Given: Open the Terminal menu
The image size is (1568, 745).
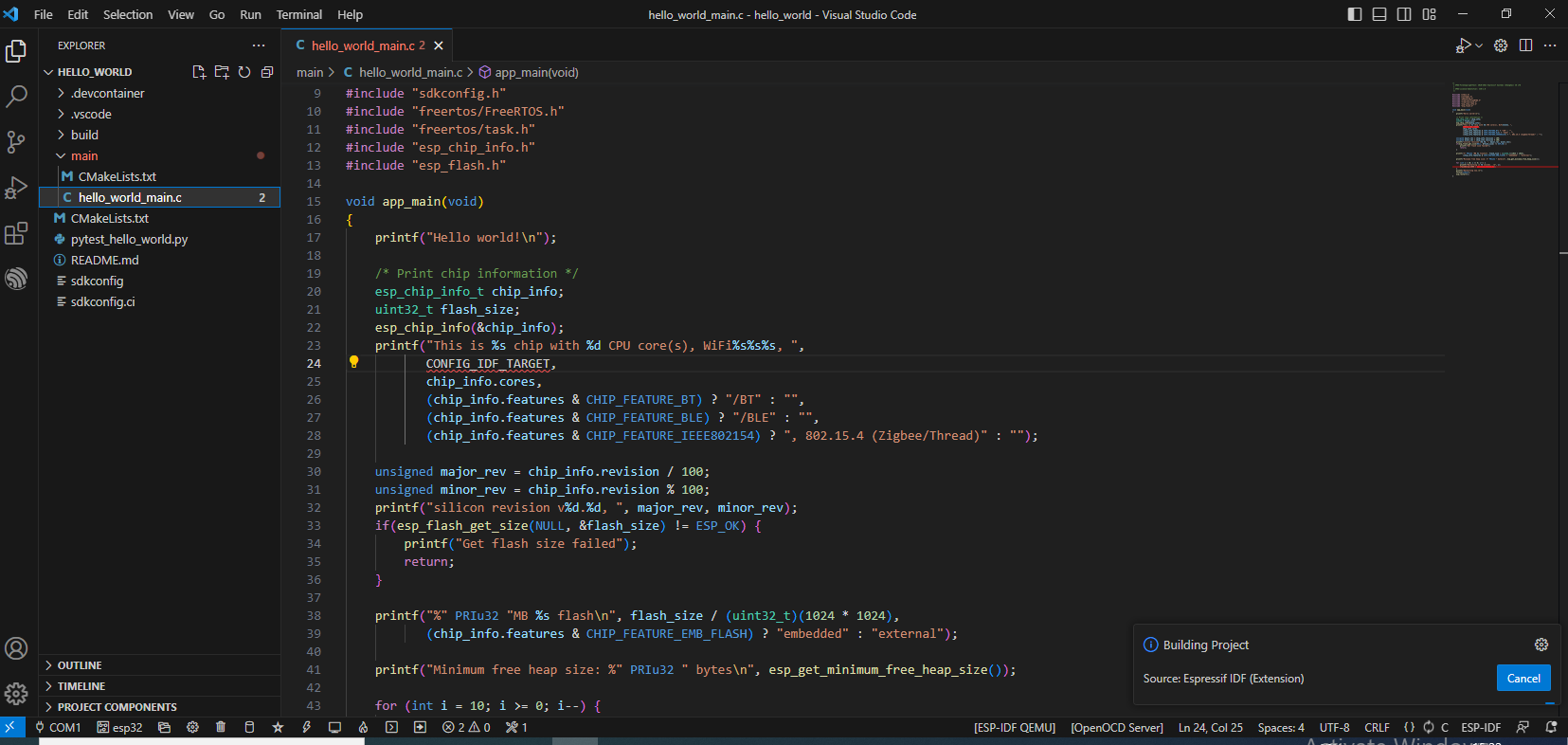Looking at the screenshot, I should pos(299,14).
